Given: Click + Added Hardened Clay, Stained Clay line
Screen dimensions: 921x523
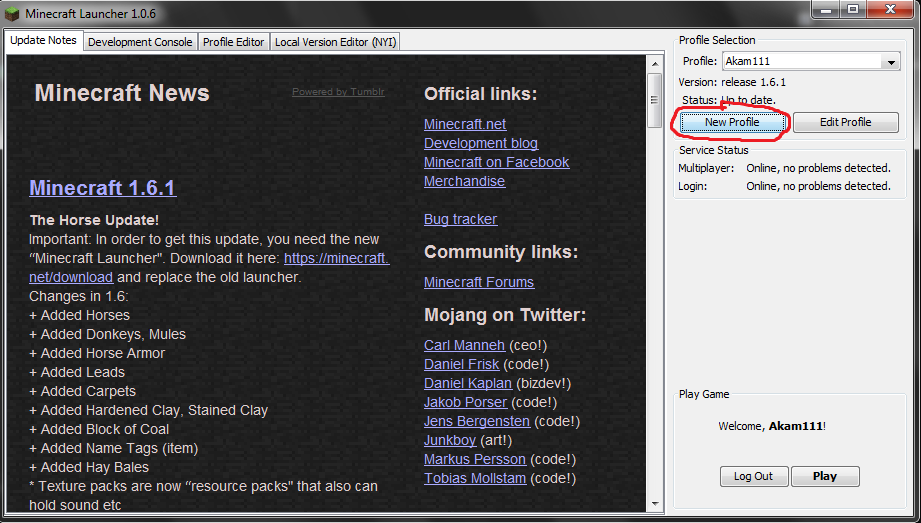Looking at the screenshot, I should tap(149, 410).
